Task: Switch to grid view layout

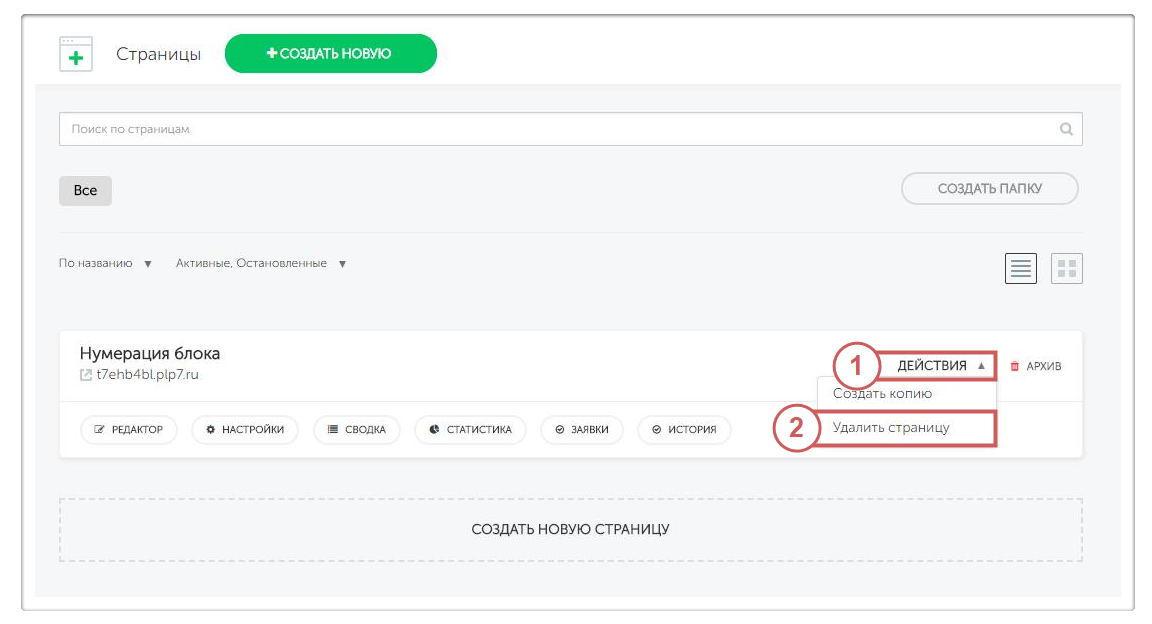Action: tap(1067, 268)
